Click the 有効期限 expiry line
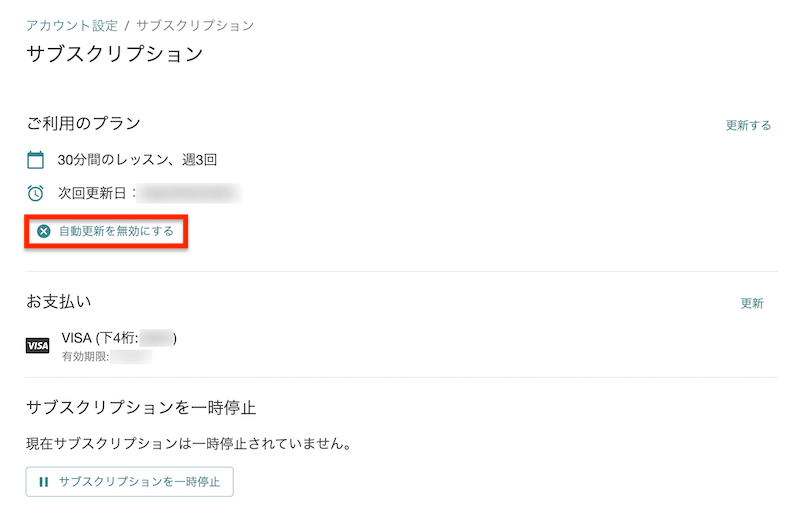Image resolution: width=800 pixels, height=522 pixels. pos(107,356)
